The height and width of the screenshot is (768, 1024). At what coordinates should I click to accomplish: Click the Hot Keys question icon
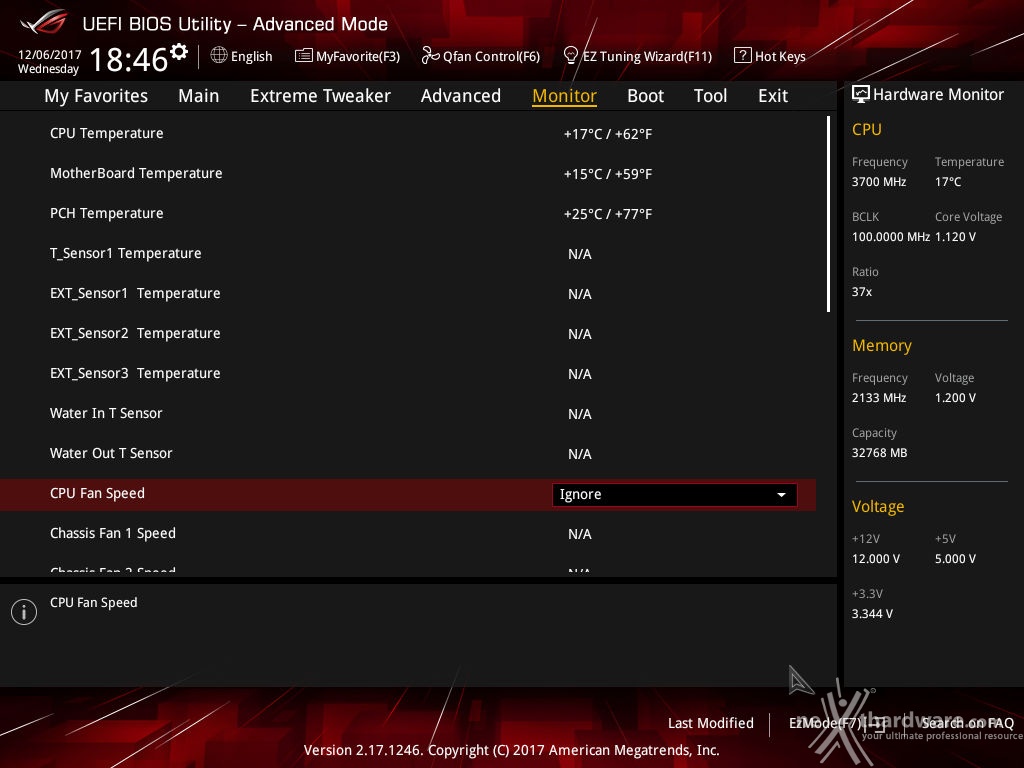click(x=743, y=56)
